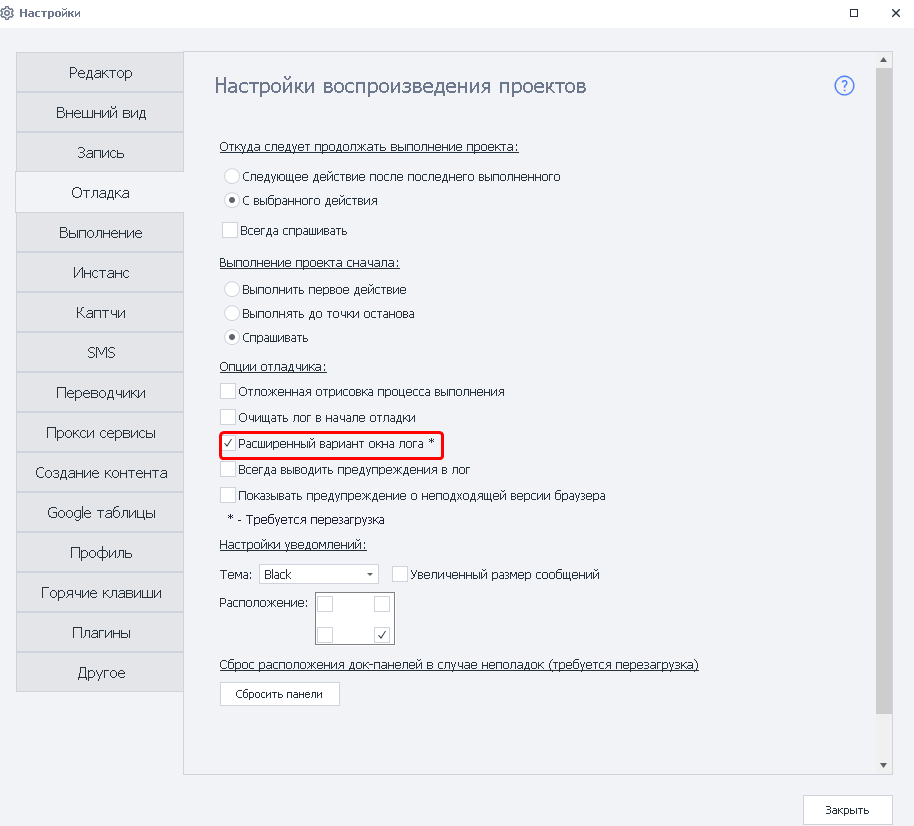Open the 'Редактор' settings tab

(x=100, y=73)
